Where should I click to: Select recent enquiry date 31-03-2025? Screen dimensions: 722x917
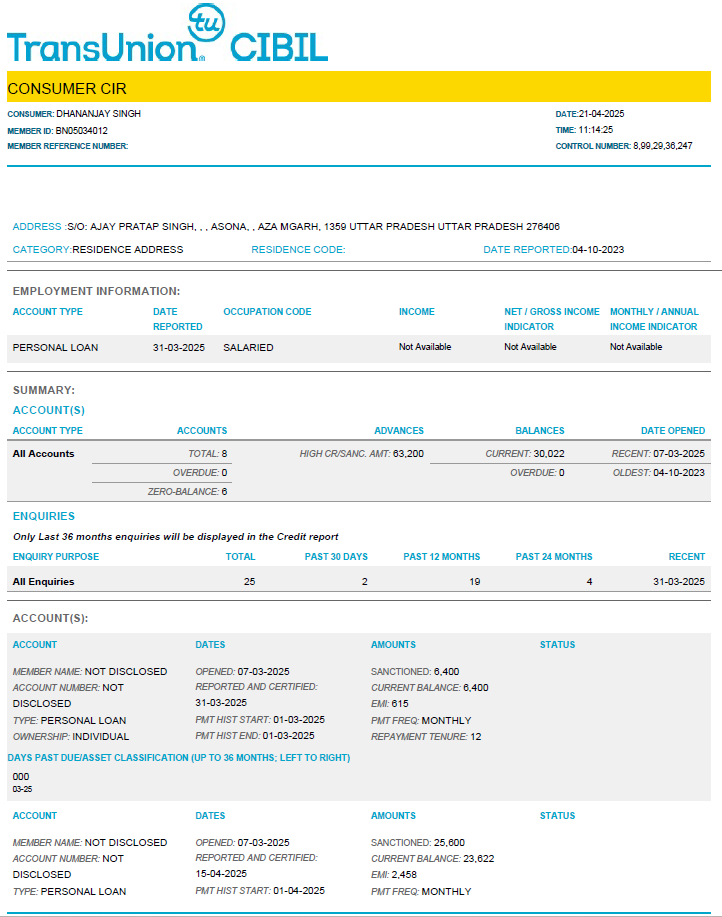click(x=679, y=582)
